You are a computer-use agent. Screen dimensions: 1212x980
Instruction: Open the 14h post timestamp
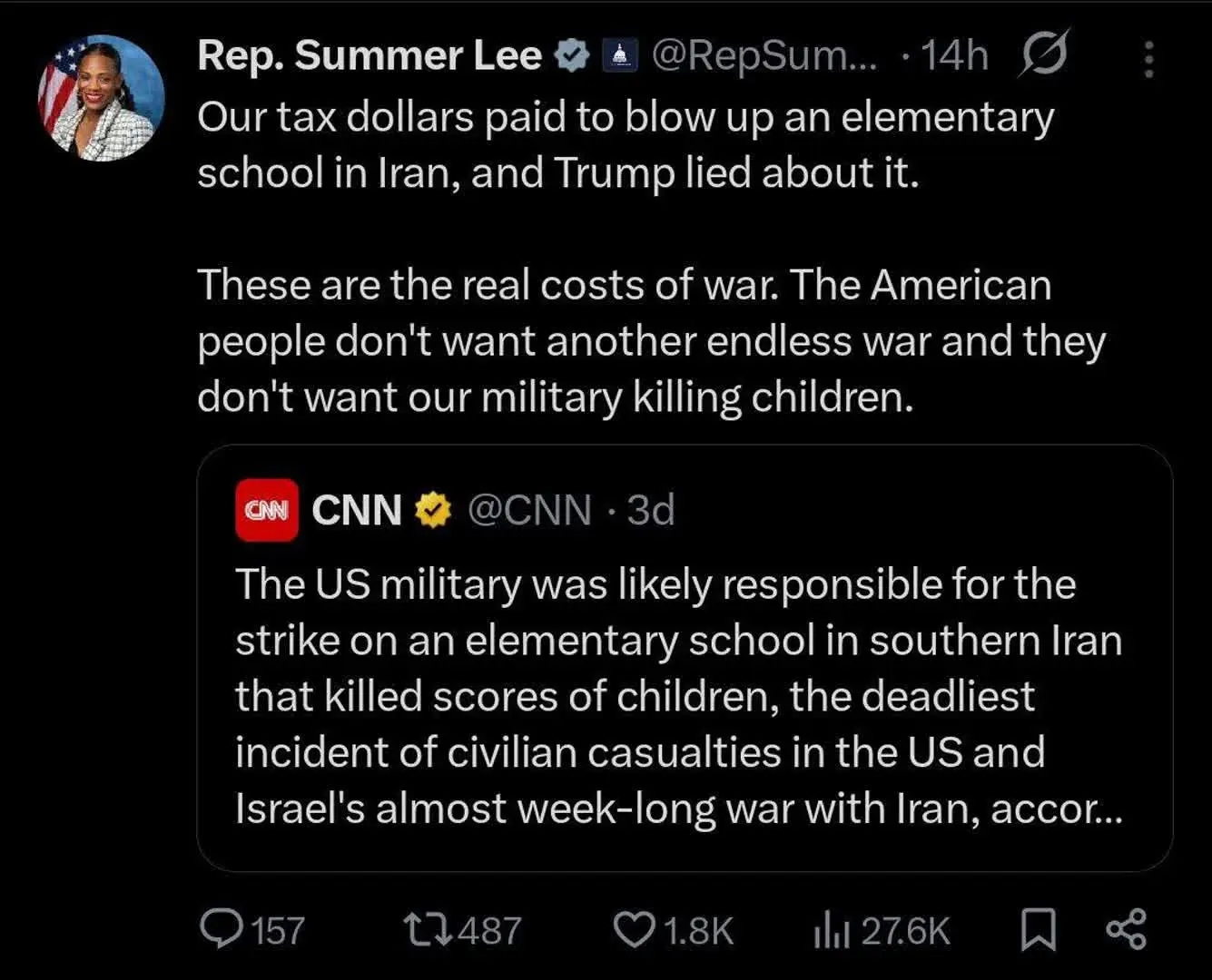click(954, 56)
